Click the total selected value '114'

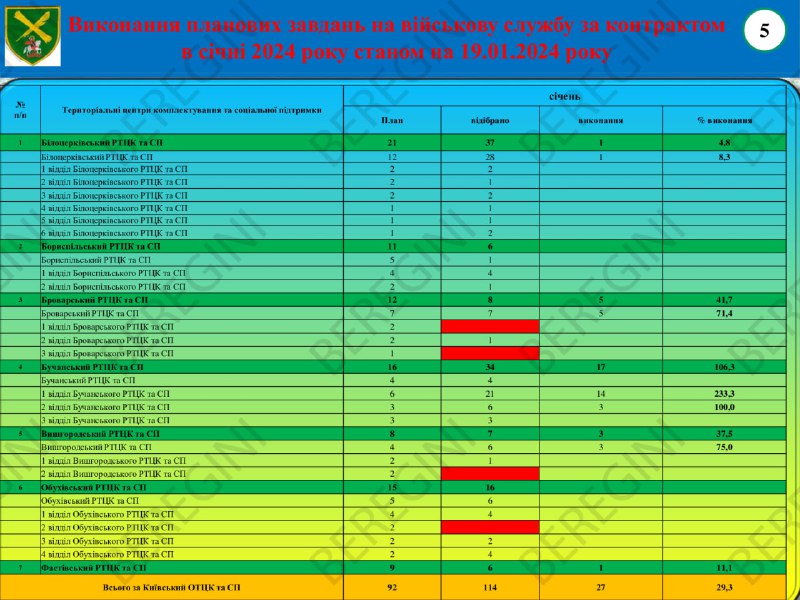[490, 588]
